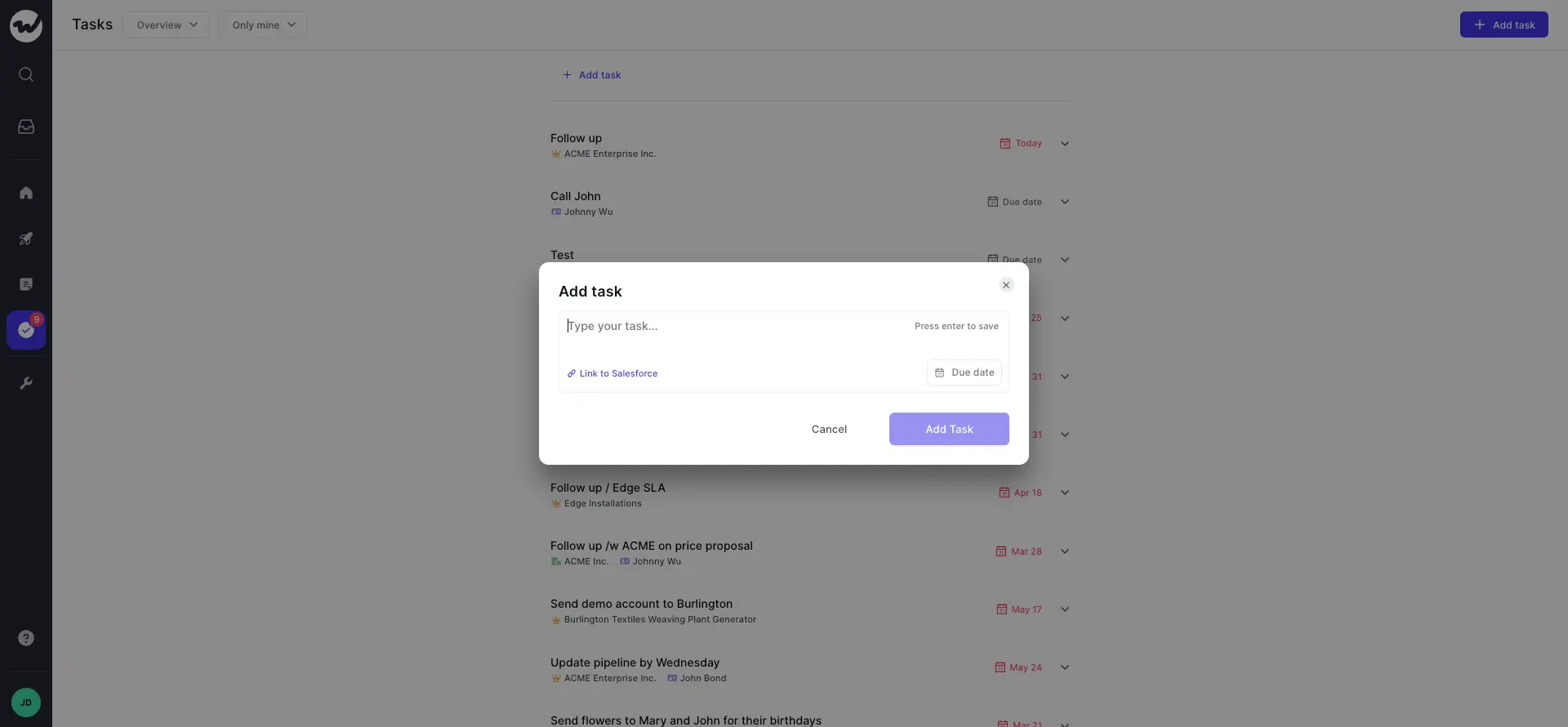Screen dimensions: 1568x727
Task: Expand the Follow up task row chevron
Action: pyautogui.click(x=1064, y=144)
